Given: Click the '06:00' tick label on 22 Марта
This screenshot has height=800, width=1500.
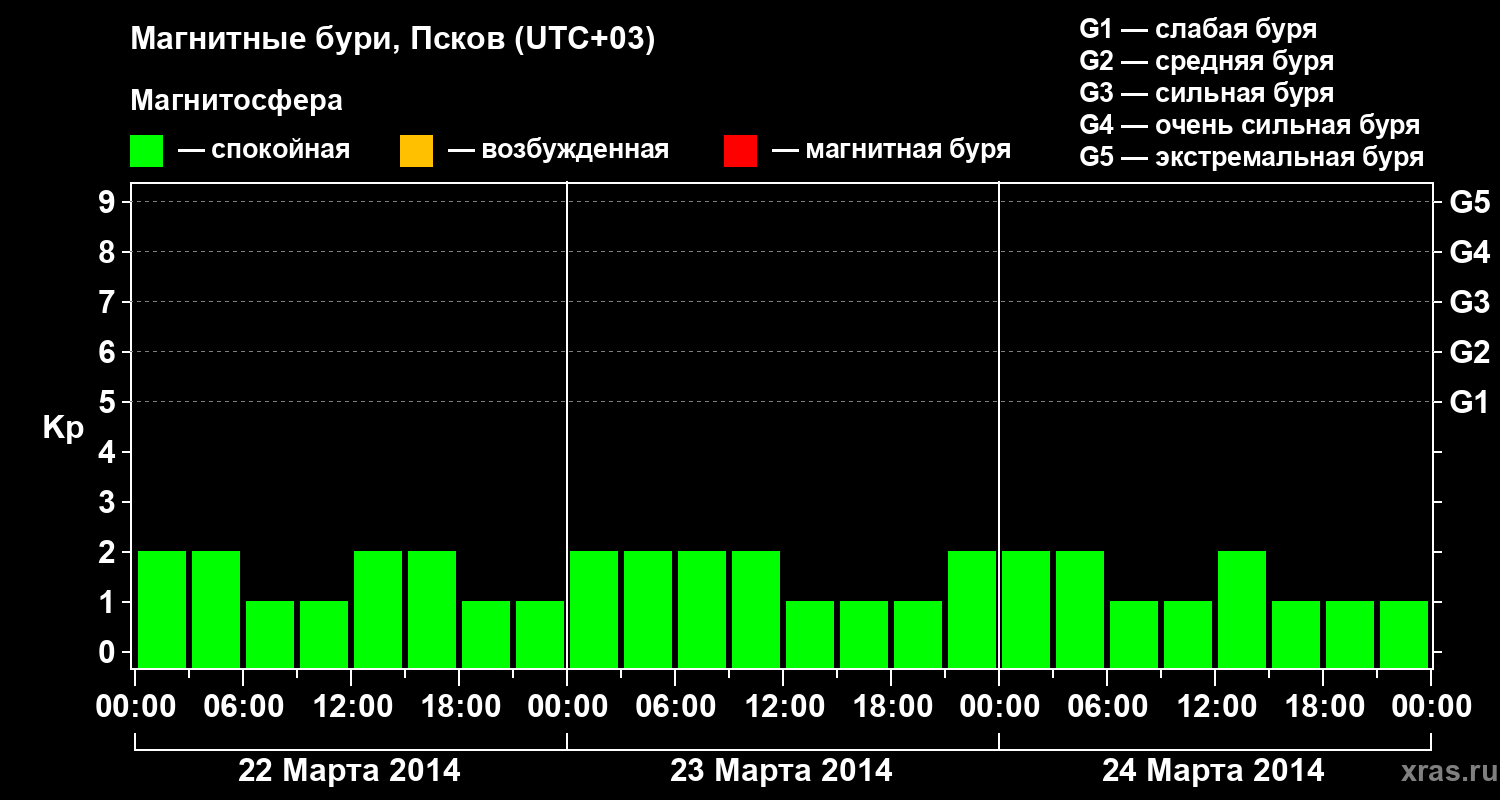Looking at the screenshot, I should coord(243,707).
